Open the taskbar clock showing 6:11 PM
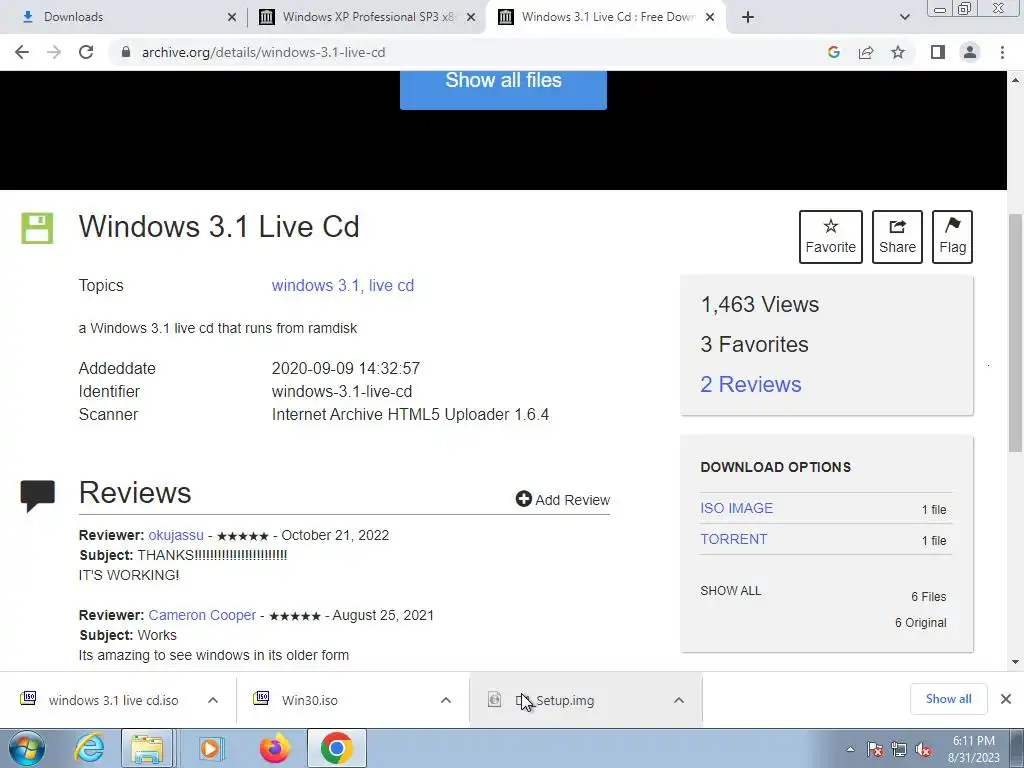This screenshot has width=1024, height=768. [974, 749]
